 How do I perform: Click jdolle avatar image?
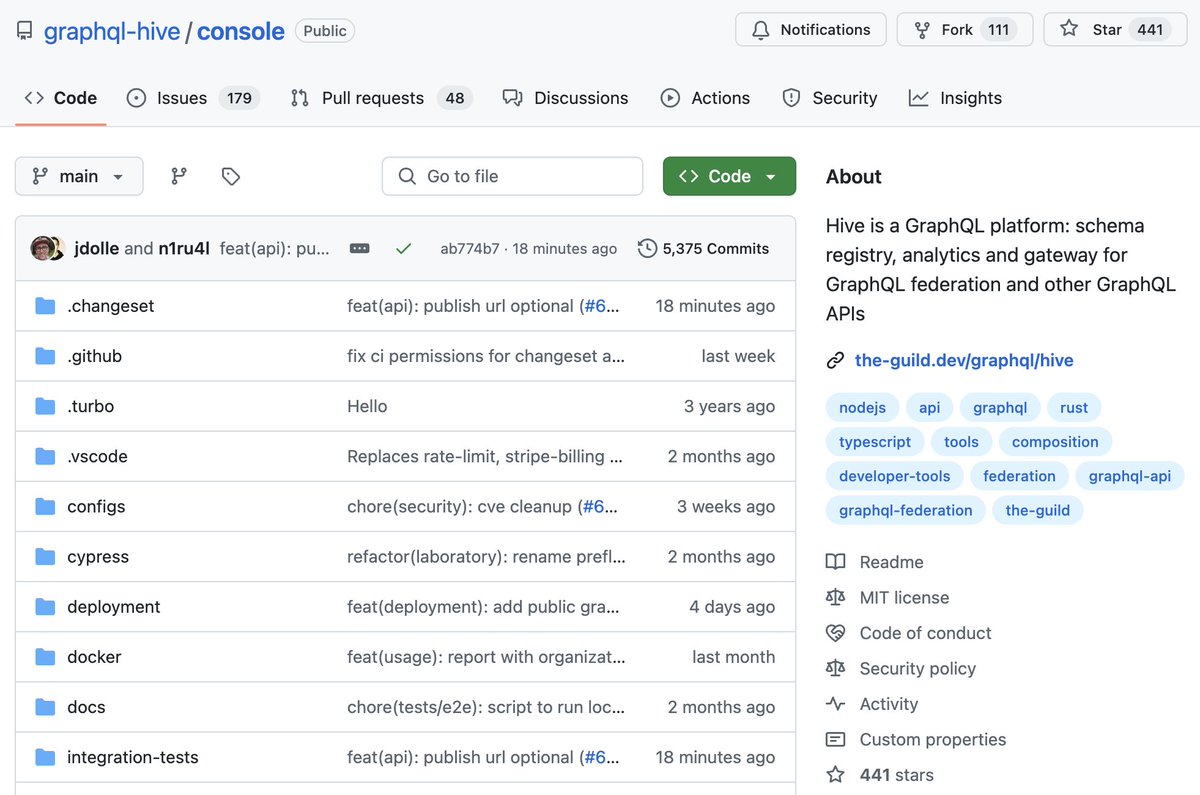coord(42,248)
